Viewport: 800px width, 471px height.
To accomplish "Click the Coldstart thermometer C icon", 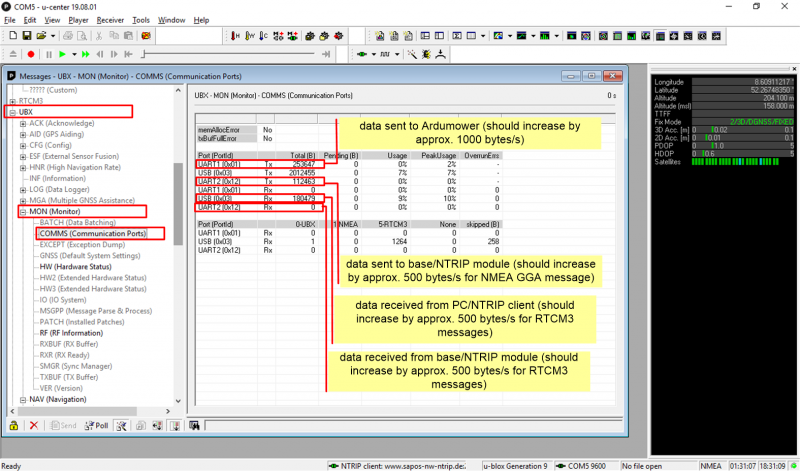I will (x=264, y=36).
